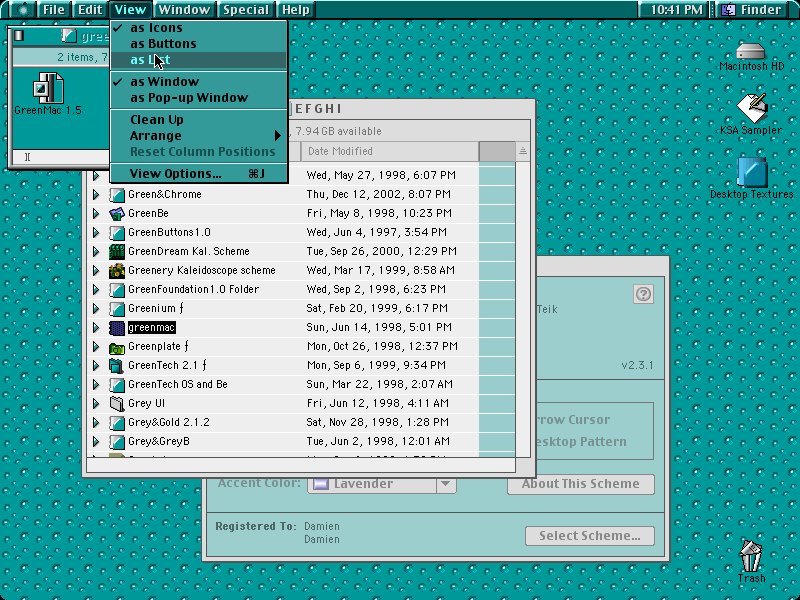
Task: Click the Green&Chrome folder icon
Action: [x=117, y=194]
